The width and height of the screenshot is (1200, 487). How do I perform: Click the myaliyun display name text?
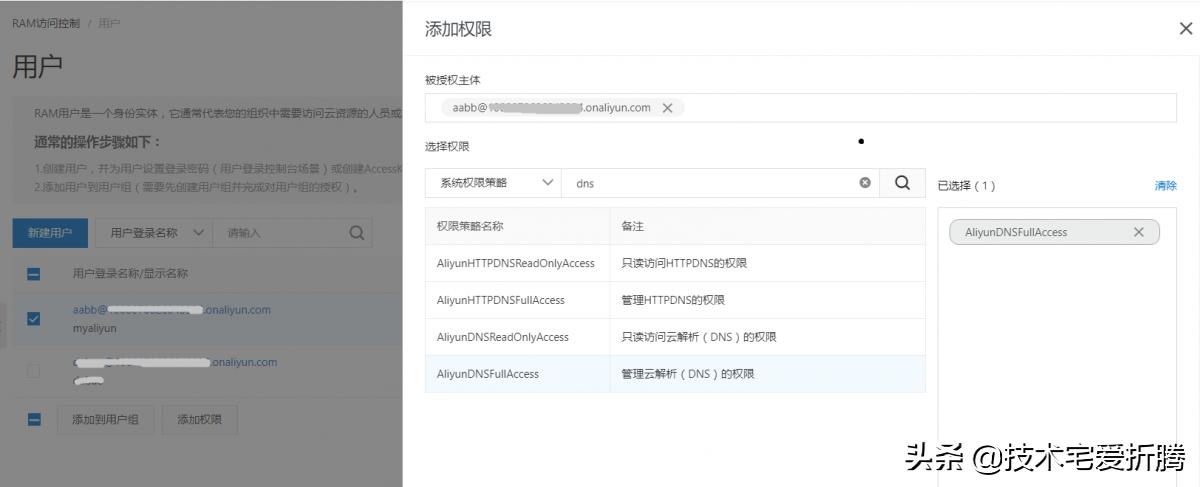(94, 327)
